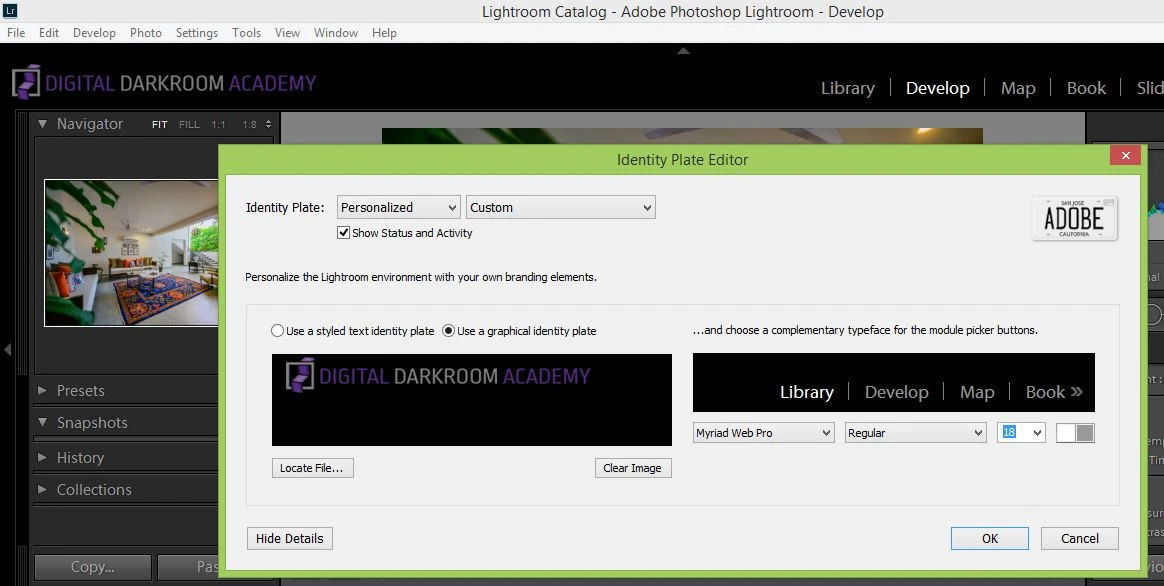Screen dimensions: 1164x586
Task: Click the Digital Darkroom Academy identity plate logo
Action: (x=164, y=82)
